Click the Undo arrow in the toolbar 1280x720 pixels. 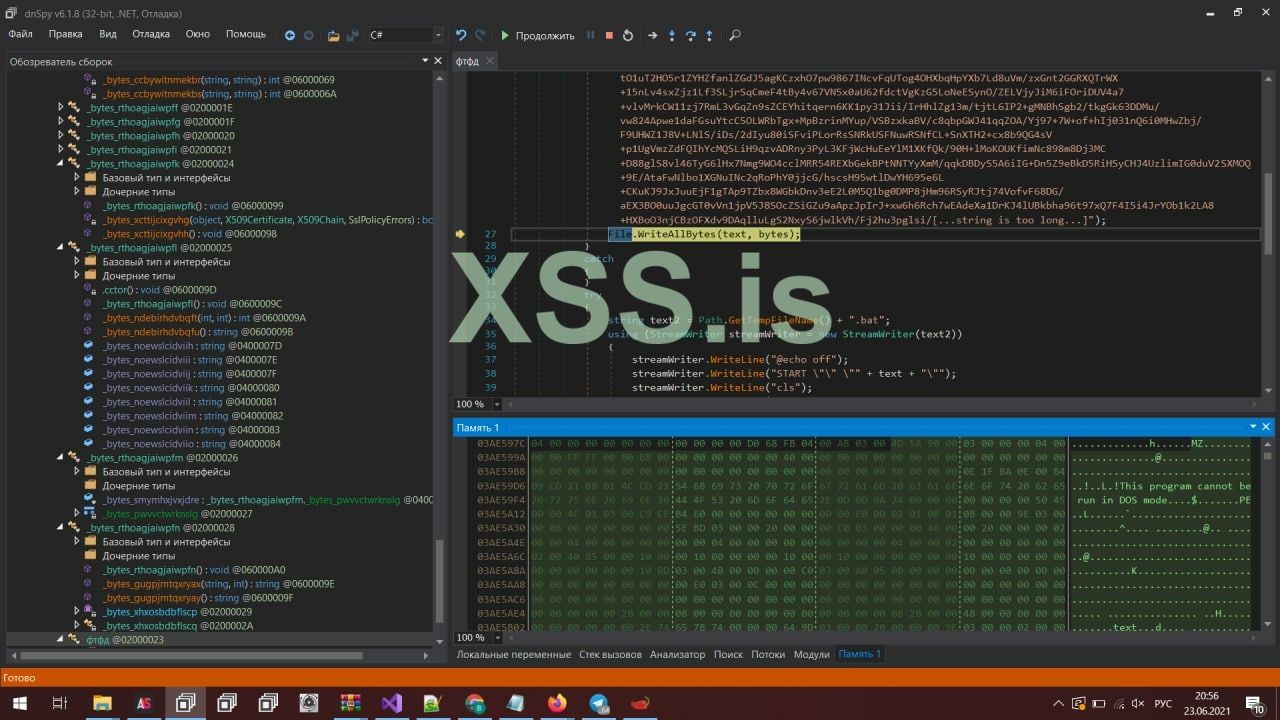click(461, 35)
